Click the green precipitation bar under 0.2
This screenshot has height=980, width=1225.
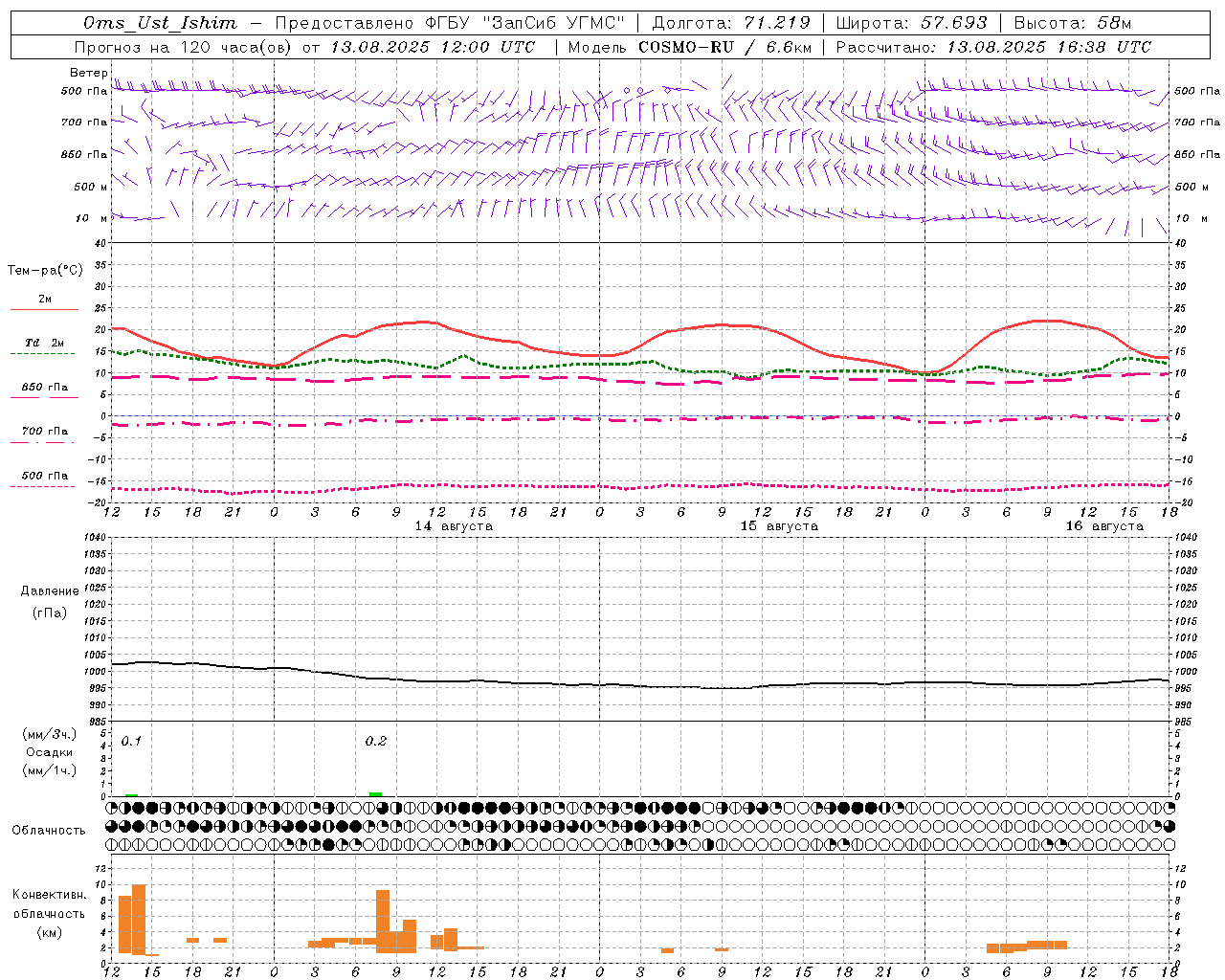click(x=376, y=794)
